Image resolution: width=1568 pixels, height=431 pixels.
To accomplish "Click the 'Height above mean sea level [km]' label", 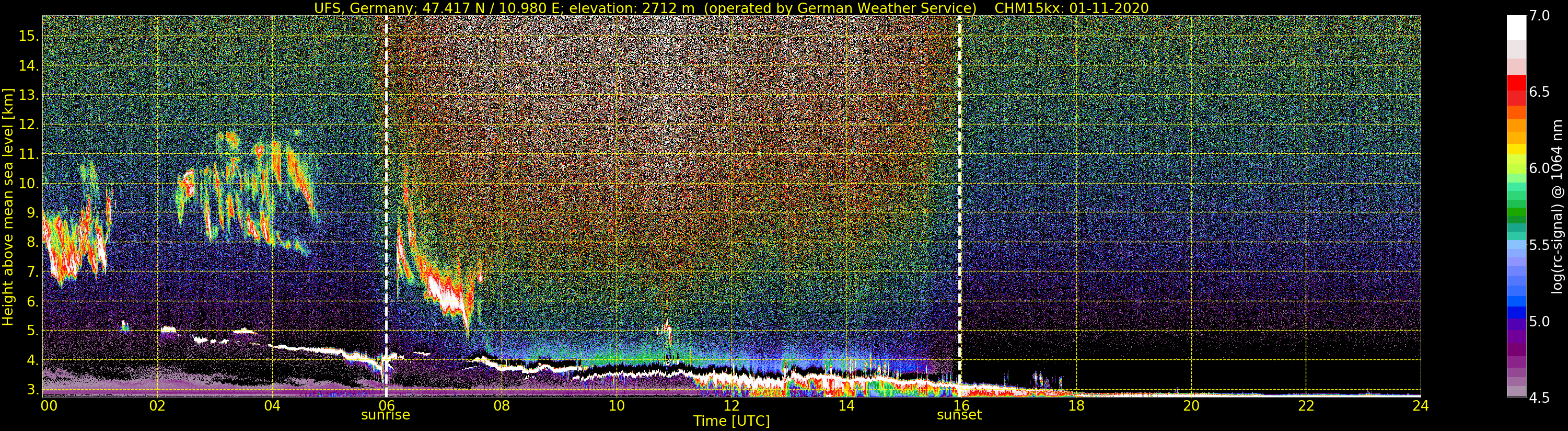I will tap(8, 207).
